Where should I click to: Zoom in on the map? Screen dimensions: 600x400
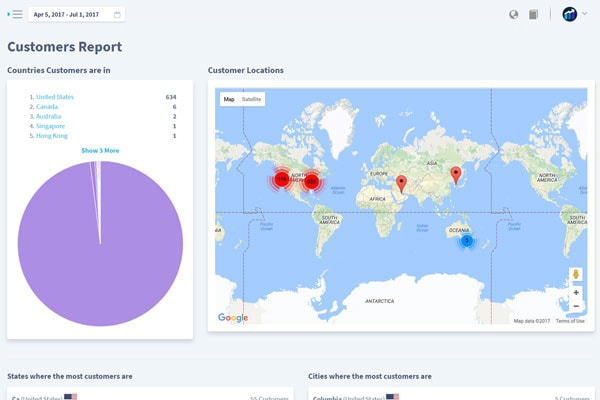tap(576, 292)
